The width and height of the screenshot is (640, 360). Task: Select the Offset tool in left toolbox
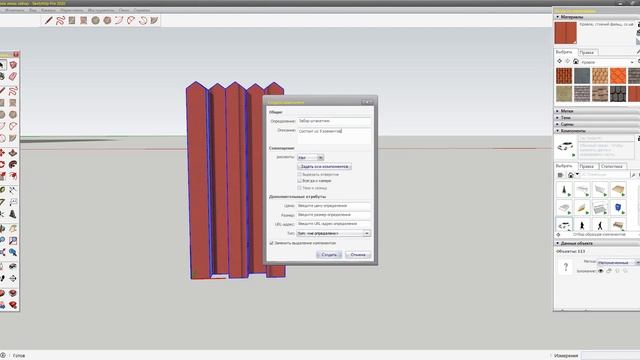(x=13, y=176)
